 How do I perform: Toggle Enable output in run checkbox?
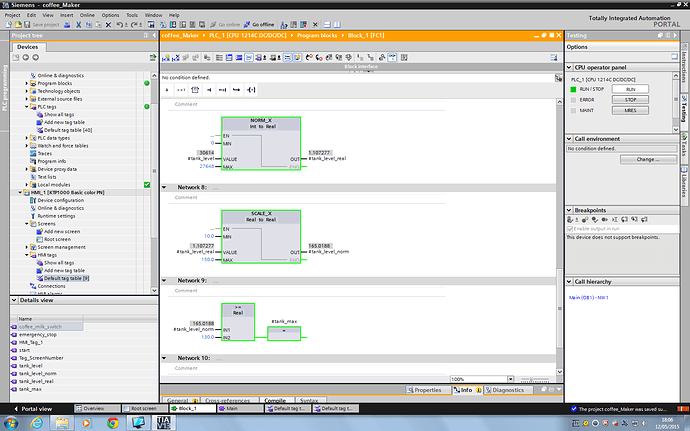pos(570,229)
